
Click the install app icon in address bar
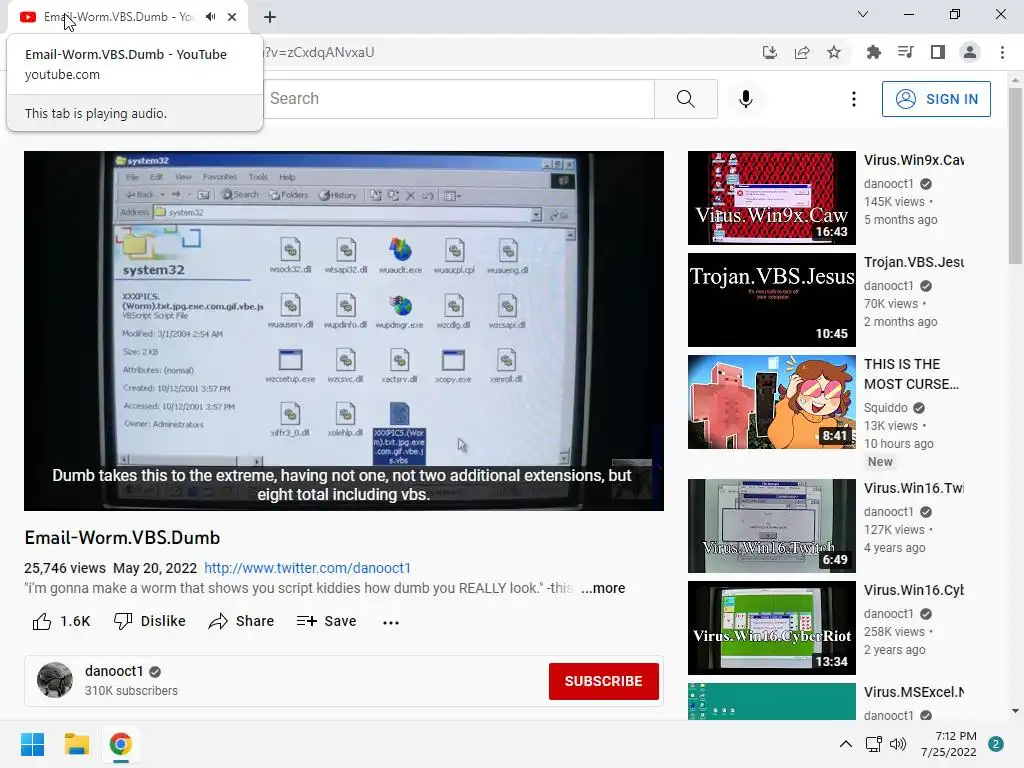point(770,53)
